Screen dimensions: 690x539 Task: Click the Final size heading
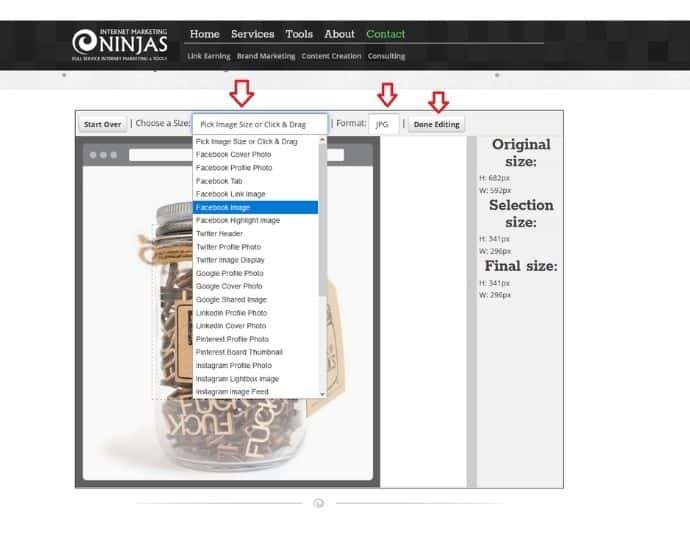click(521, 266)
